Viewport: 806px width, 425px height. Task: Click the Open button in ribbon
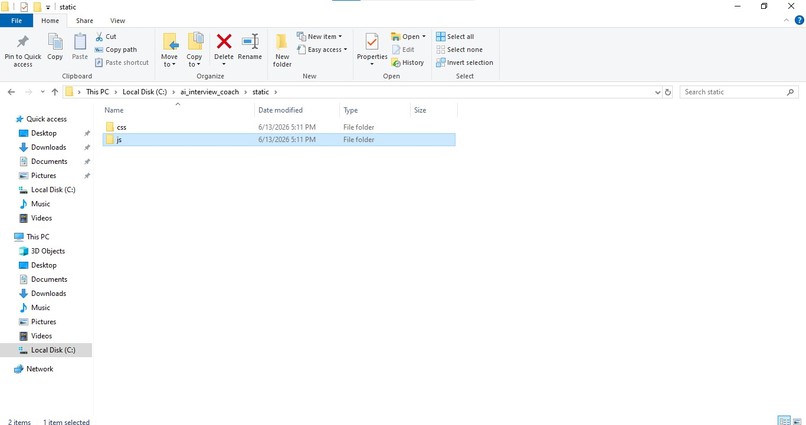(x=408, y=36)
